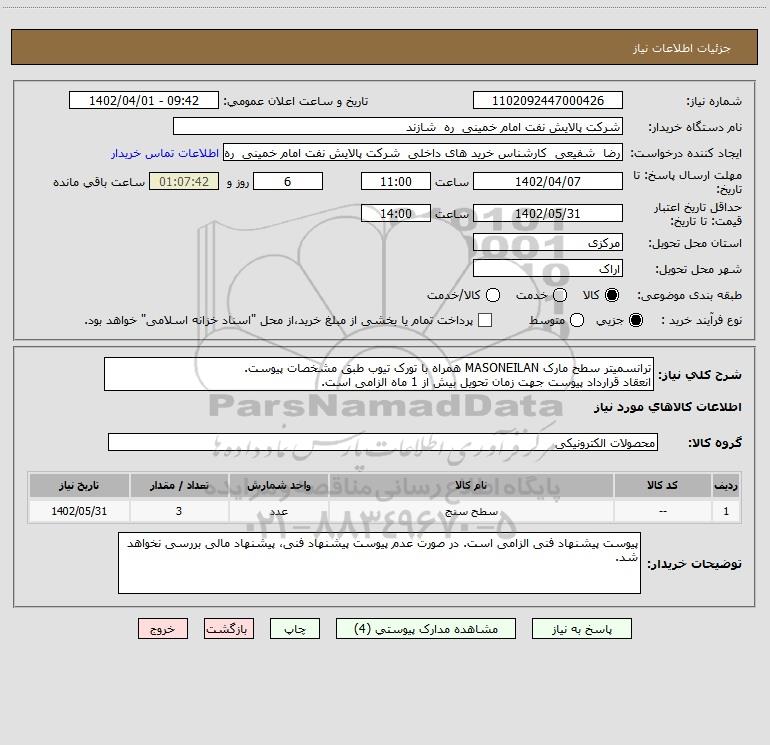Select the خدمت radio button
The width and height of the screenshot is (770, 745).
(x=560, y=295)
